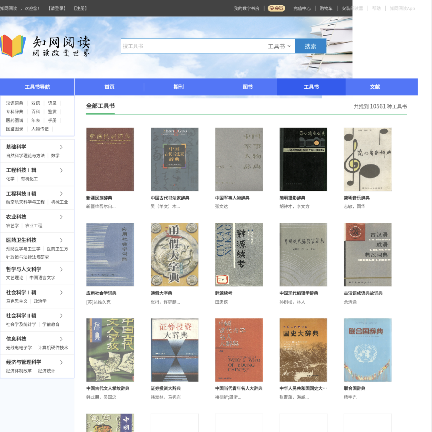
Task: Open the blue striped book cover thumbnail
Action: (x=110, y=255)
